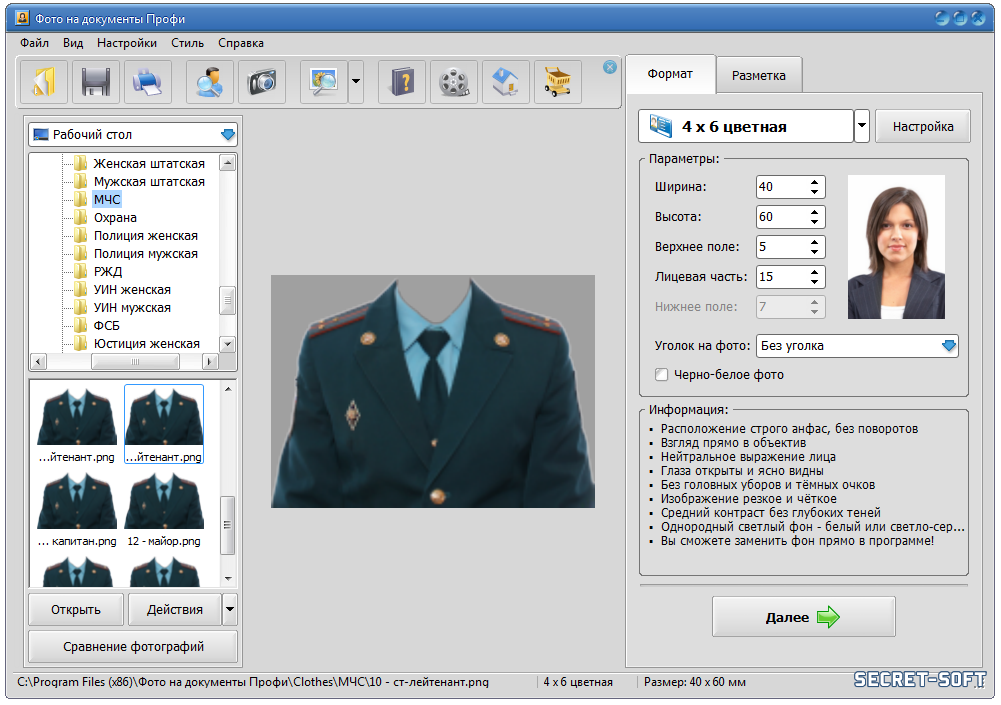Viewport: 1001px width, 705px height.
Task: Click the Далее button
Action: (x=804, y=617)
